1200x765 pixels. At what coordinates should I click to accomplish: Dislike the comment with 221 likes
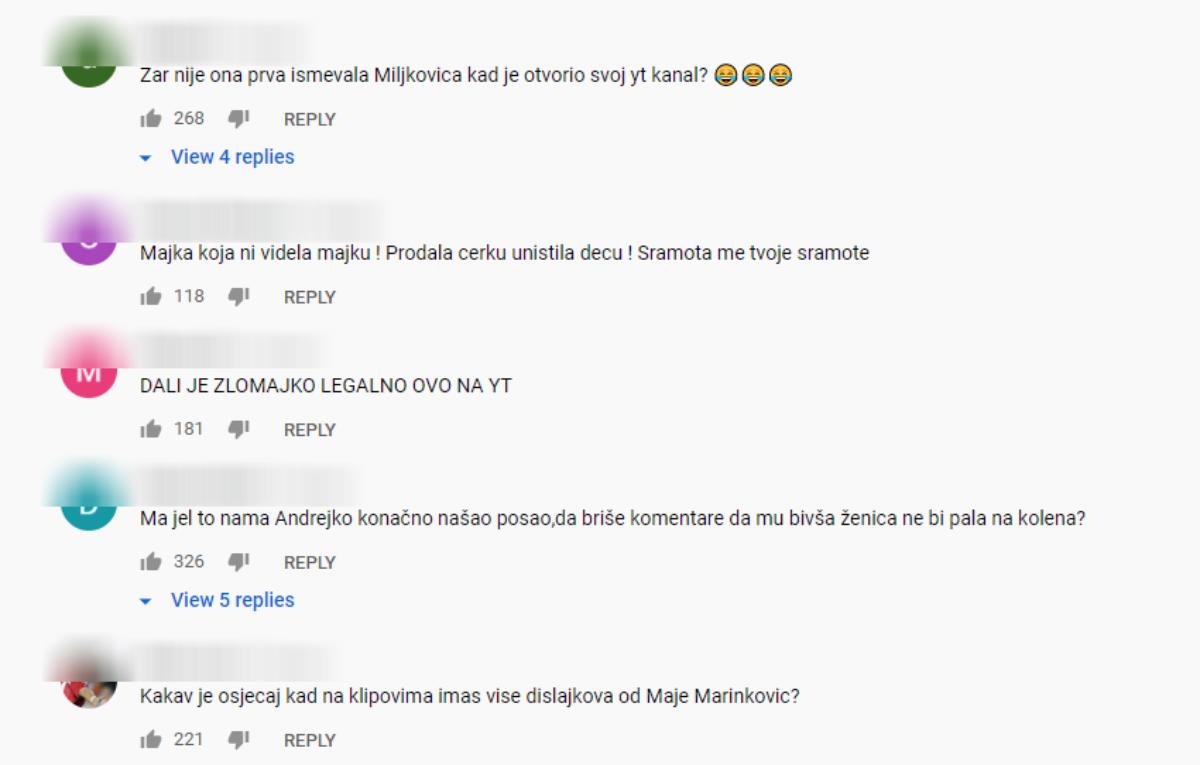(238, 740)
